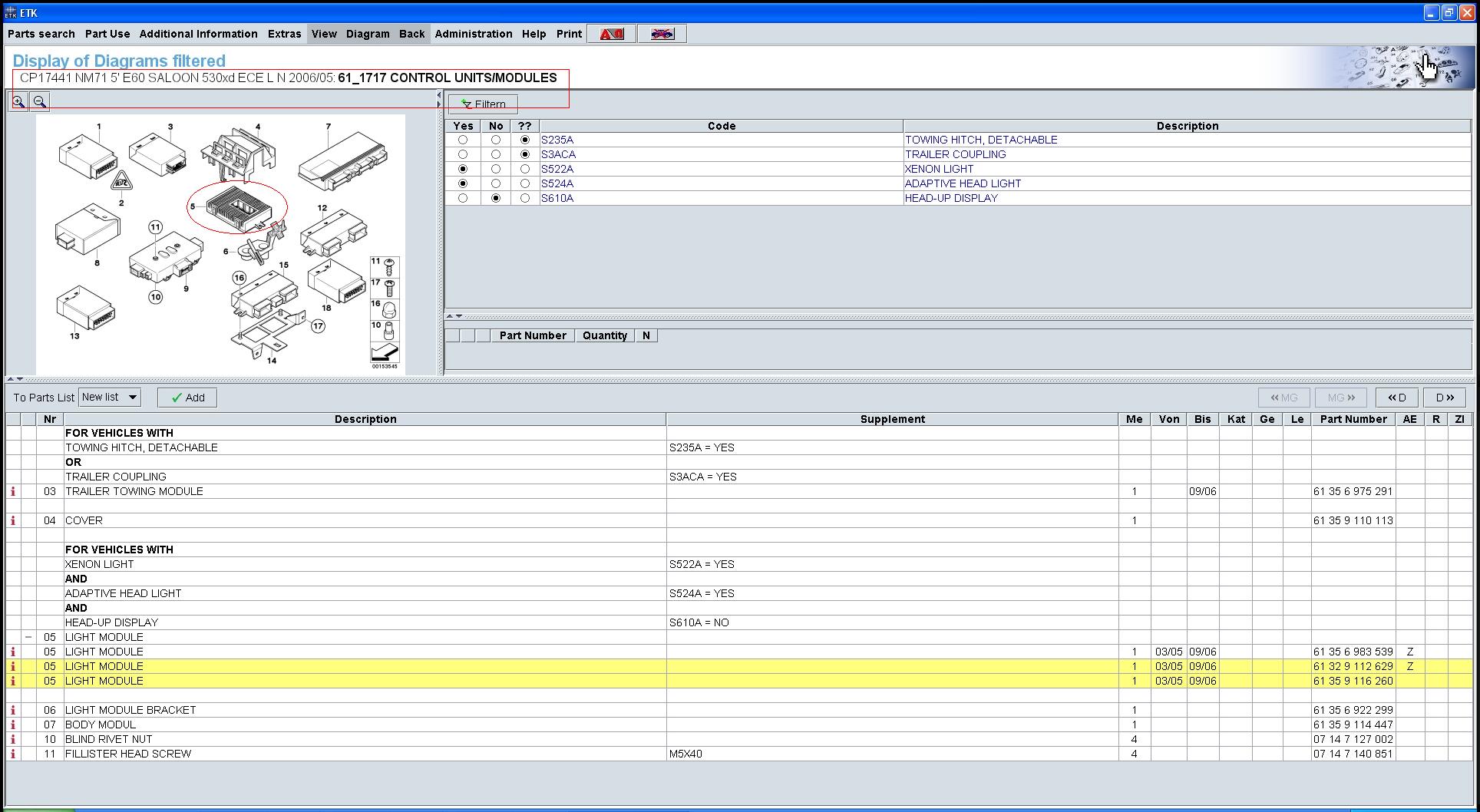Go to next diagram with D» button
The height and width of the screenshot is (812, 1480).
point(1445,398)
